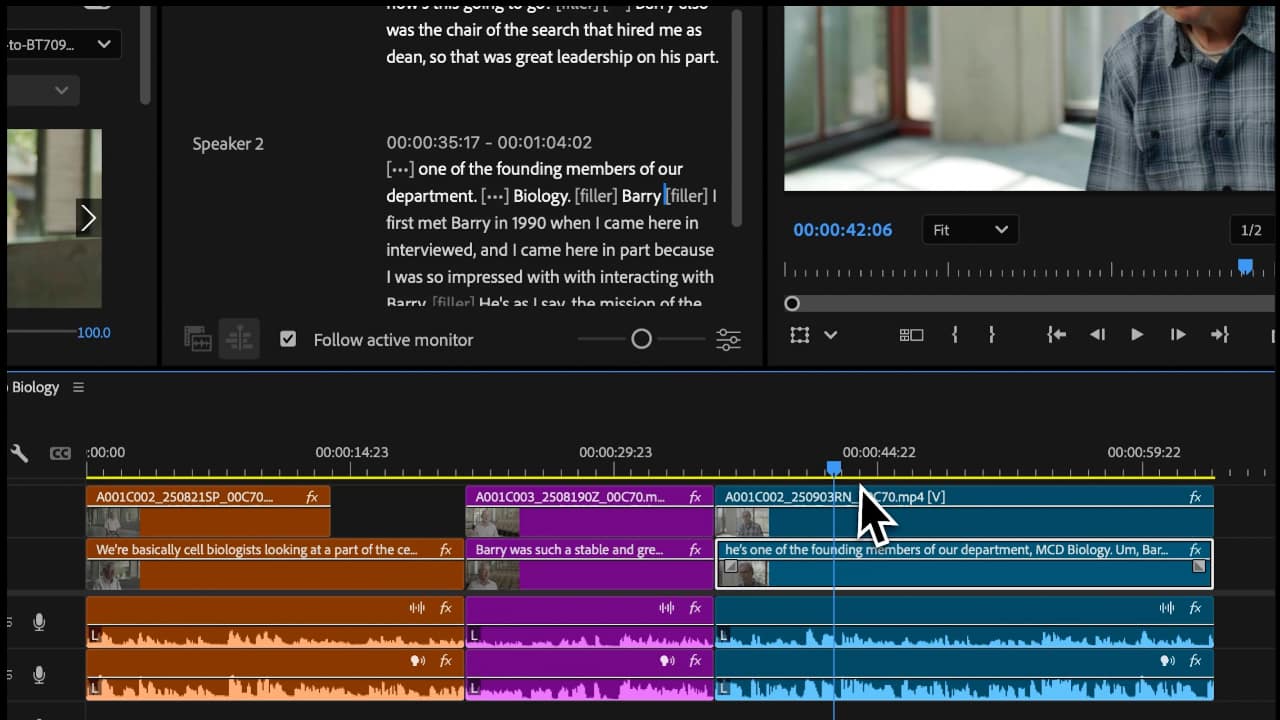Click the transcript panel scrollbar
This screenshot has height=720, width=1280.
pos(737,118)
